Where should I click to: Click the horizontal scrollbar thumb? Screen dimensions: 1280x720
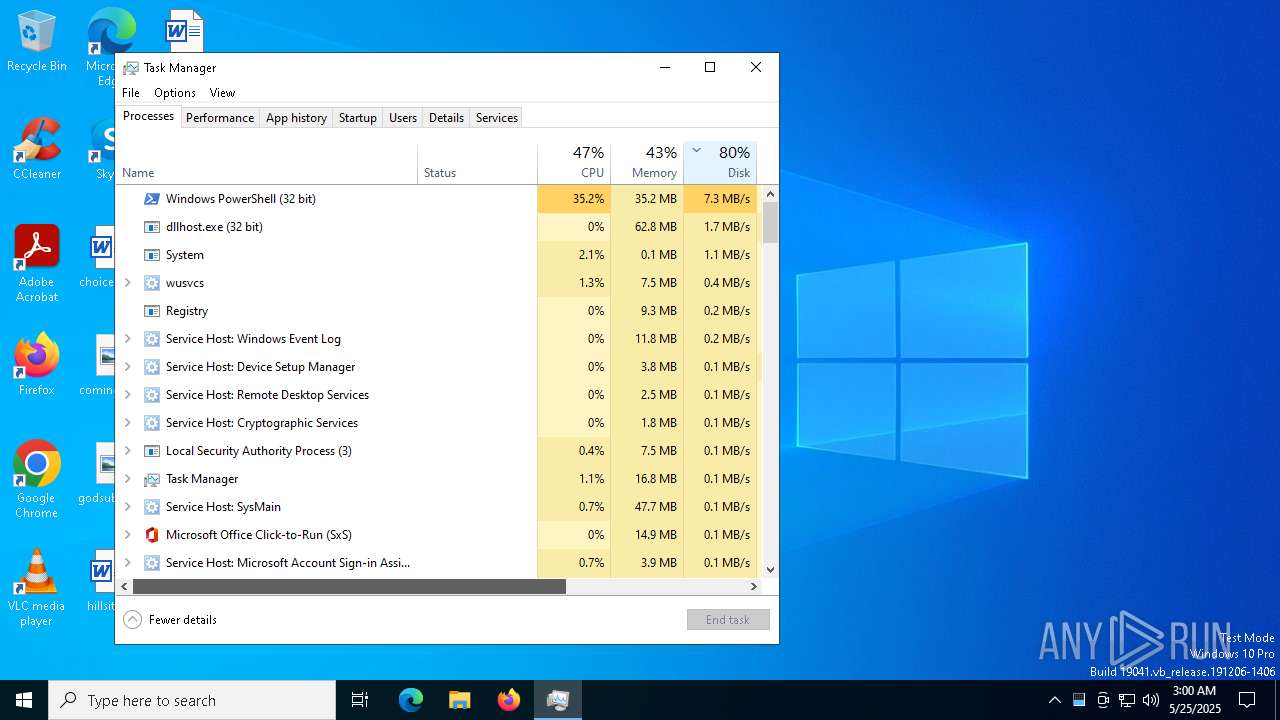tap(349, 587)
